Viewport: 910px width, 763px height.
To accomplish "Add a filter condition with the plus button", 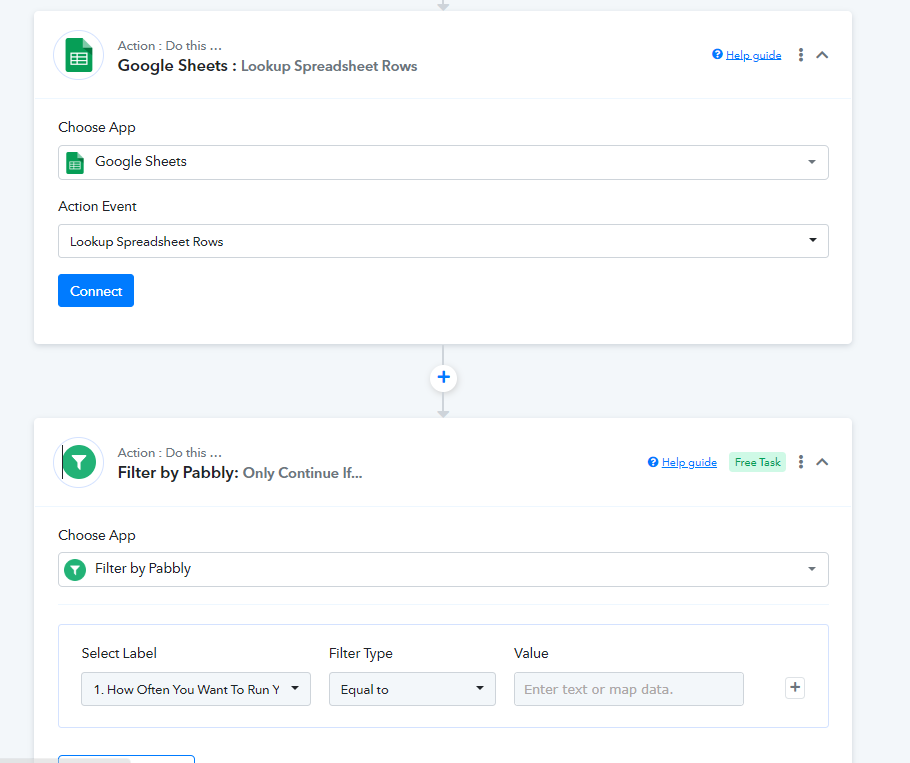I will [x=795, y=688].
